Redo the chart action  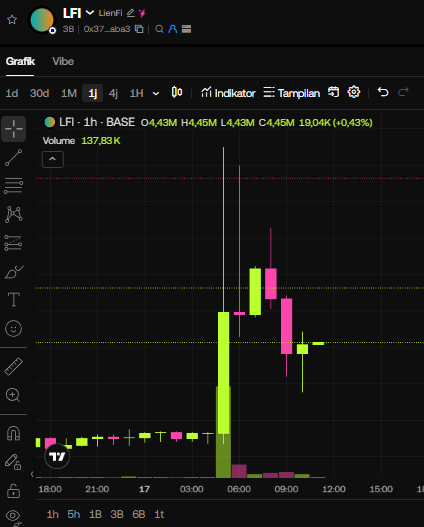click(403, 92)
